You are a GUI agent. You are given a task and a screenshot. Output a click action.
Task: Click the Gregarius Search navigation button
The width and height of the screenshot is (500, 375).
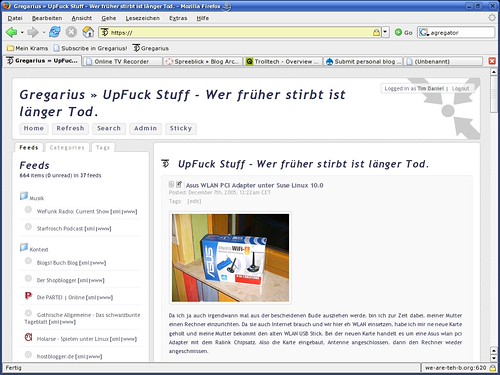(x=109, y=128)
